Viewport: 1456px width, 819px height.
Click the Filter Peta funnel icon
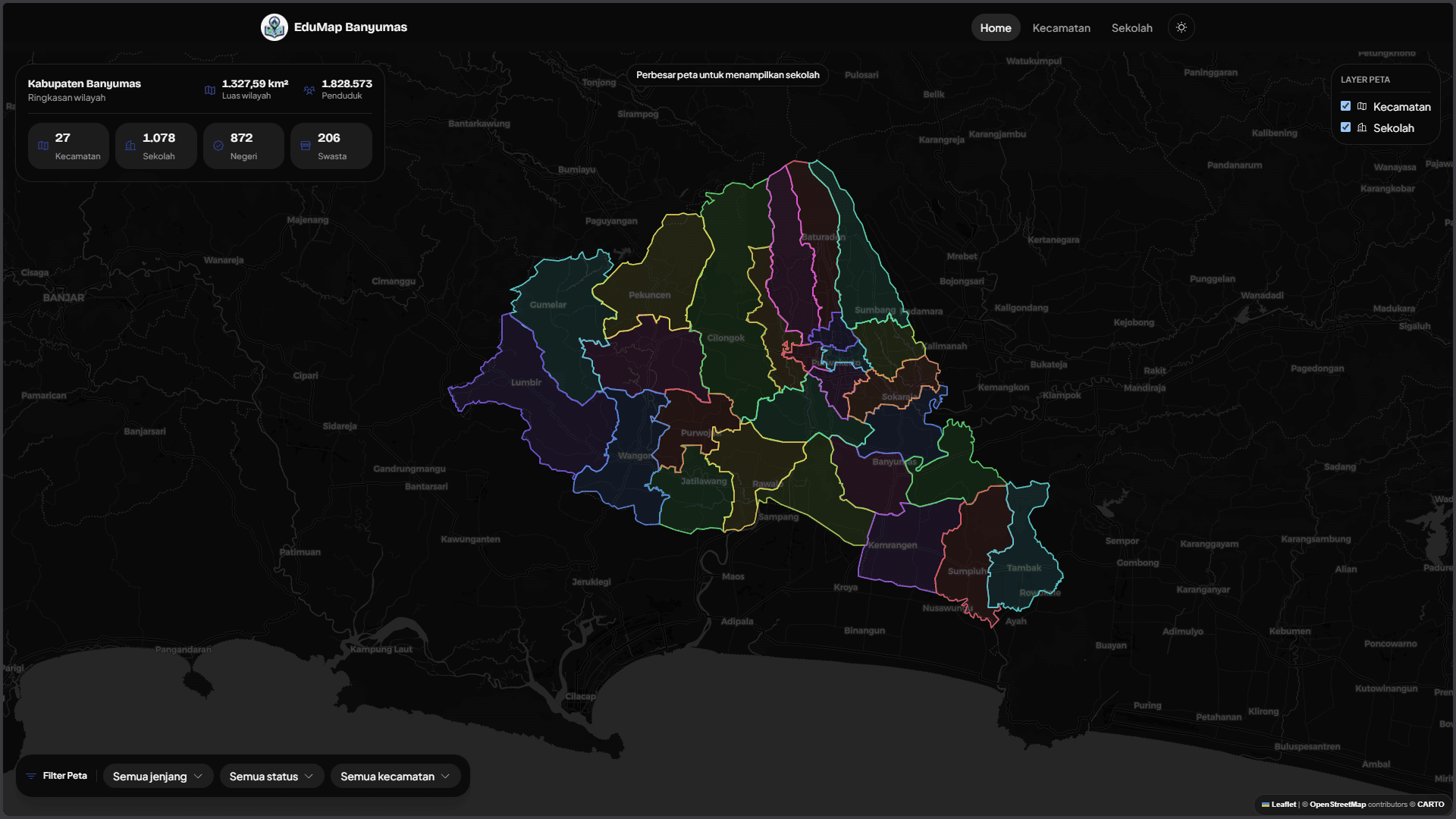tap(31, 776)
